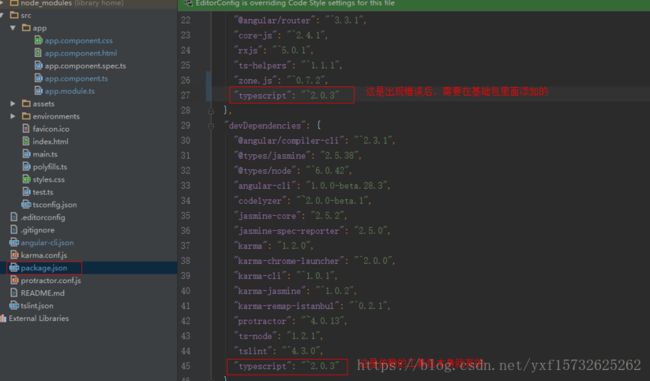Image resolution: width=650 pixels, height=381 pixels.
Task: Click the src folder icon
Action: [x=14, y=15]
